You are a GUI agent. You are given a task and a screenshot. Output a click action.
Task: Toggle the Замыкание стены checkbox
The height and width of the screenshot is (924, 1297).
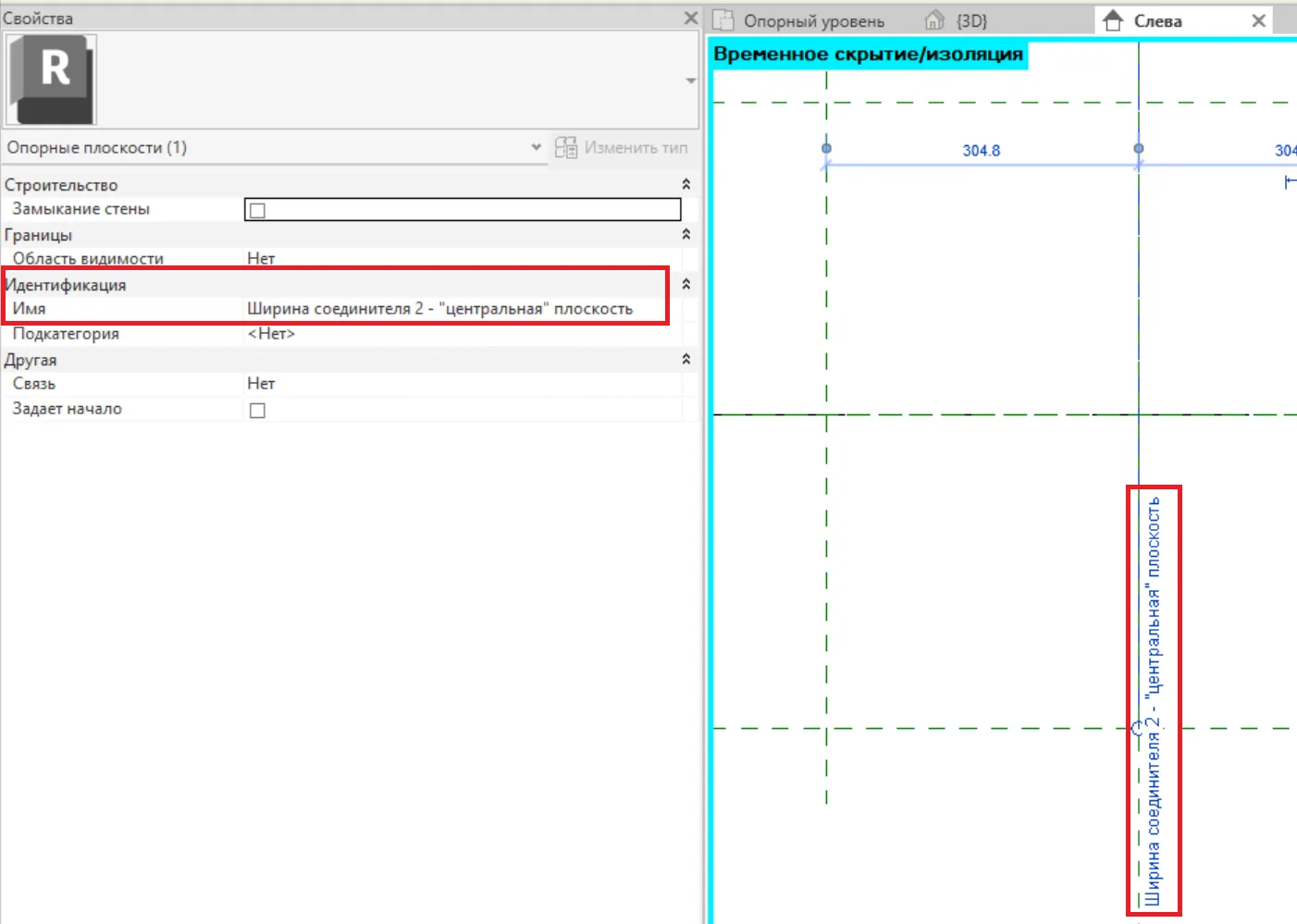tap(258, 210)
